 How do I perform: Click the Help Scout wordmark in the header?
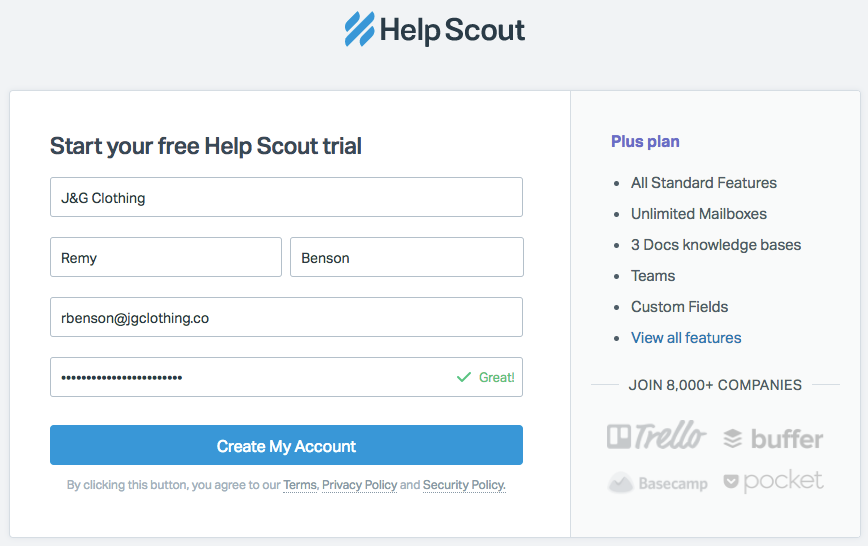point(452,30)
